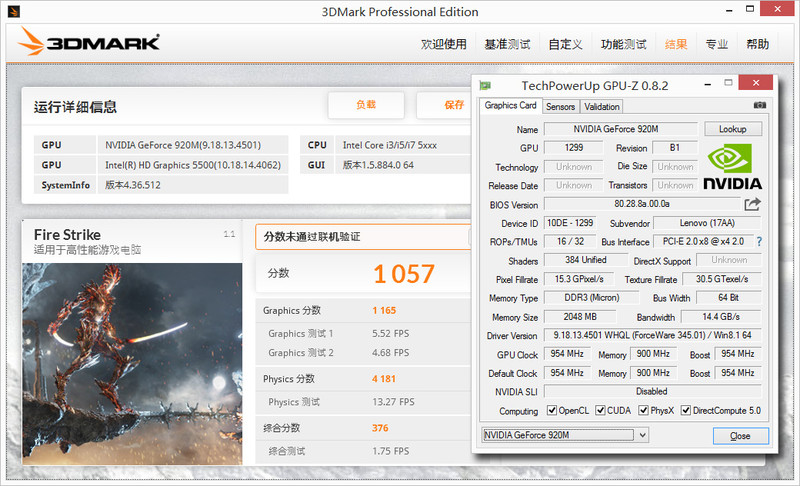Click the CPU value Intel Core i3/i5/i7 5xxx
Image resolution: width=800 pixels, height=486 pixels.
(x=390, y=145)
